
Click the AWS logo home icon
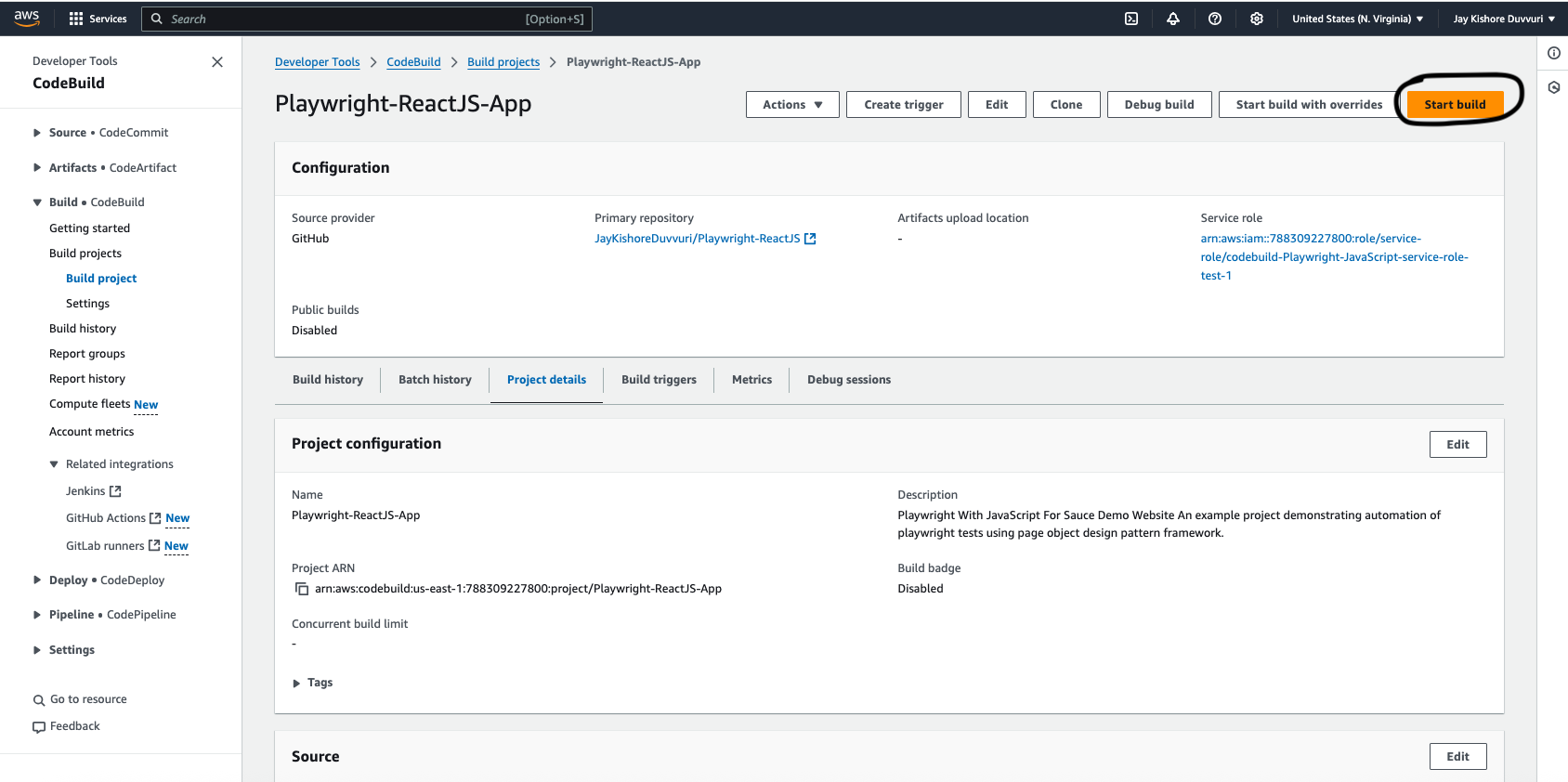(26, 18)
